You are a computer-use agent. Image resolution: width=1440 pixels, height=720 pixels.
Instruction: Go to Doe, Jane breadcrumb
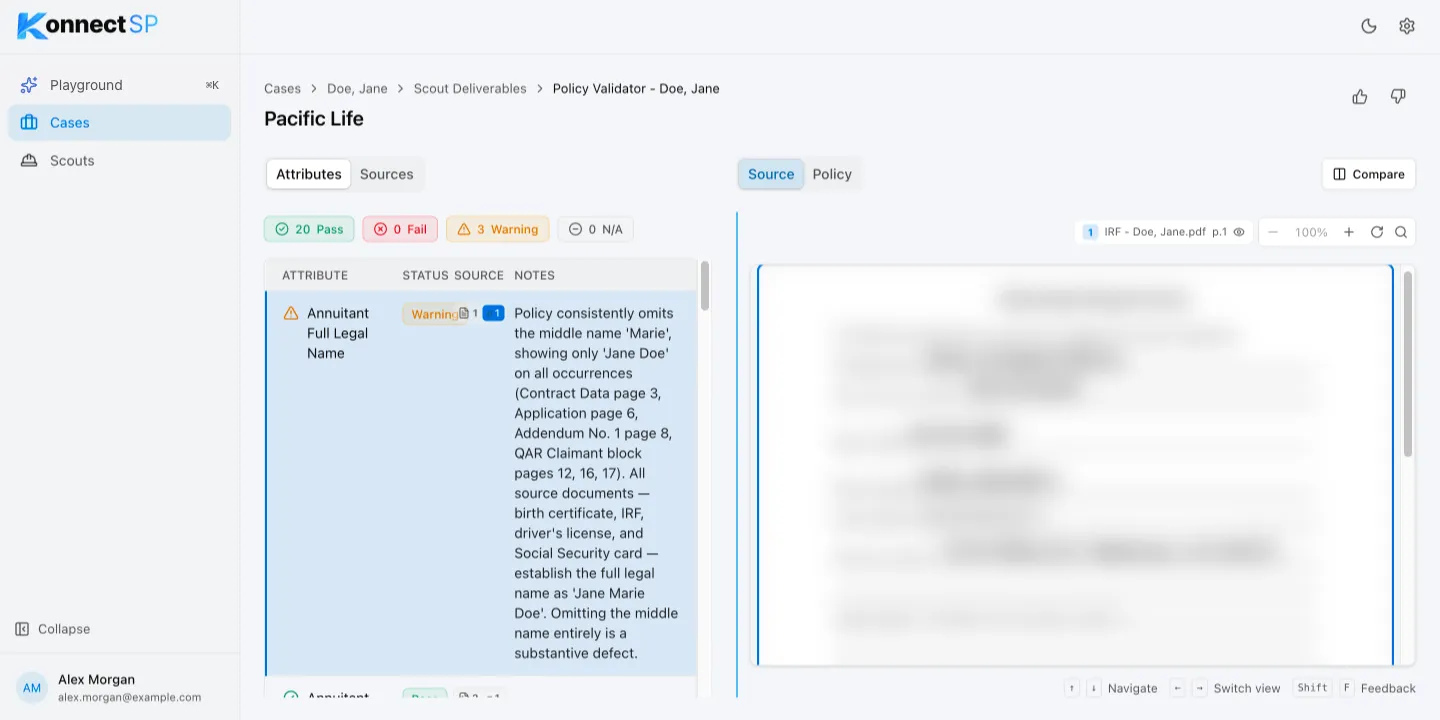357,89
